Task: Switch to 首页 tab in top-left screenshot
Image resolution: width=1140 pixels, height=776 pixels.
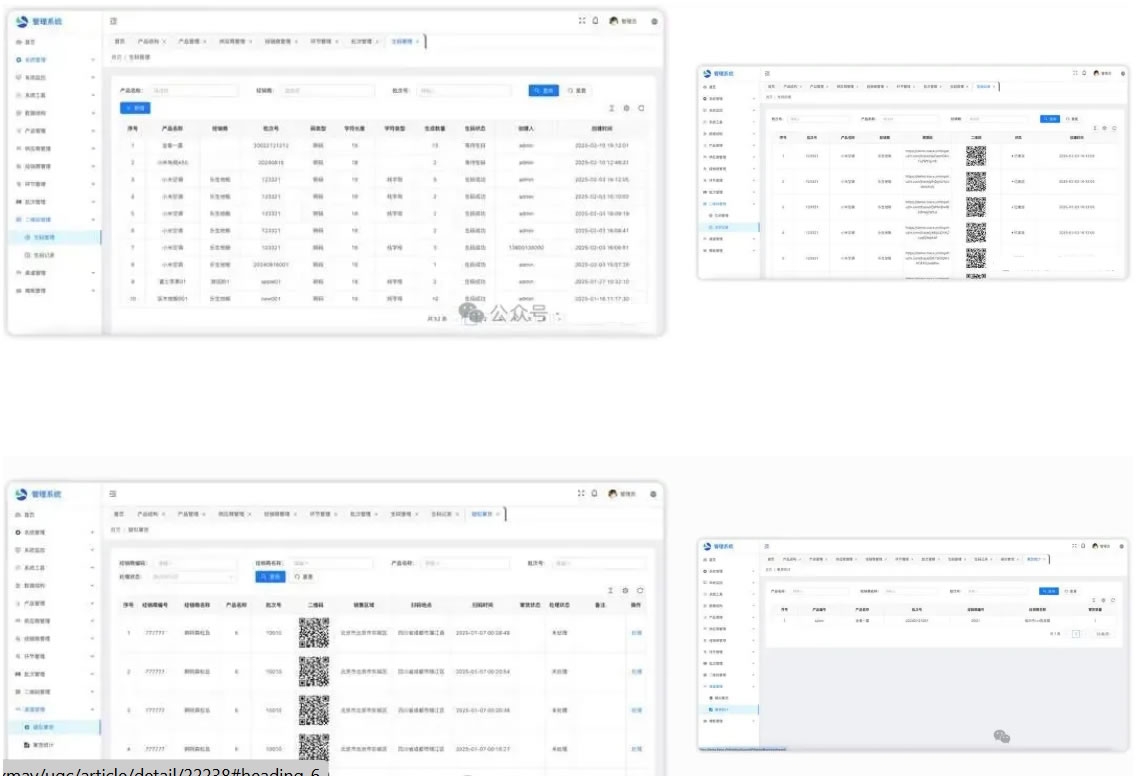Action: tap(120, 42)
